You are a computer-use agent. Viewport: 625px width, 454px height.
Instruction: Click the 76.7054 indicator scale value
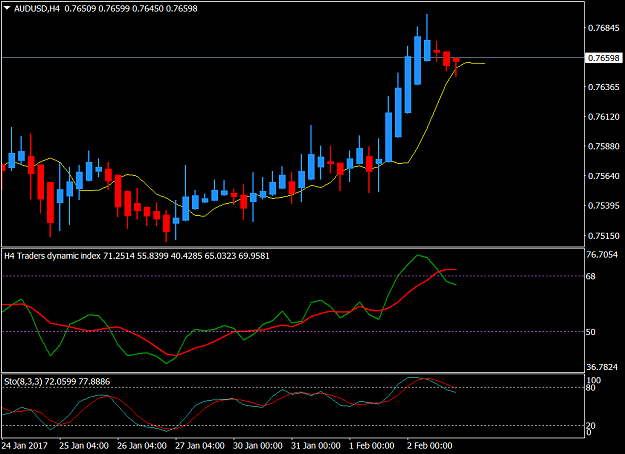(602, 255)
